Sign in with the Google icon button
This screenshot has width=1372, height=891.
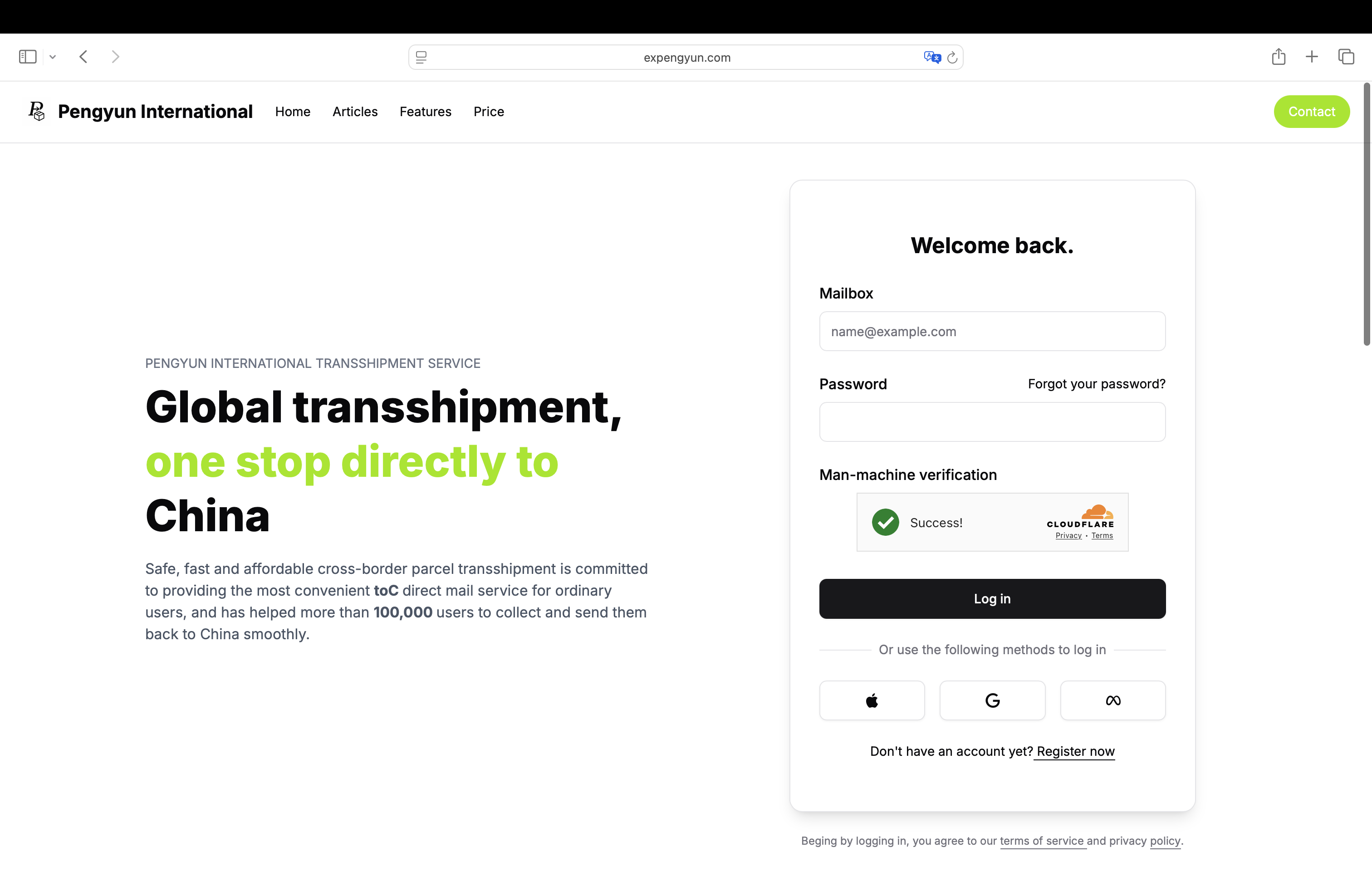click(x=992, y=700)
